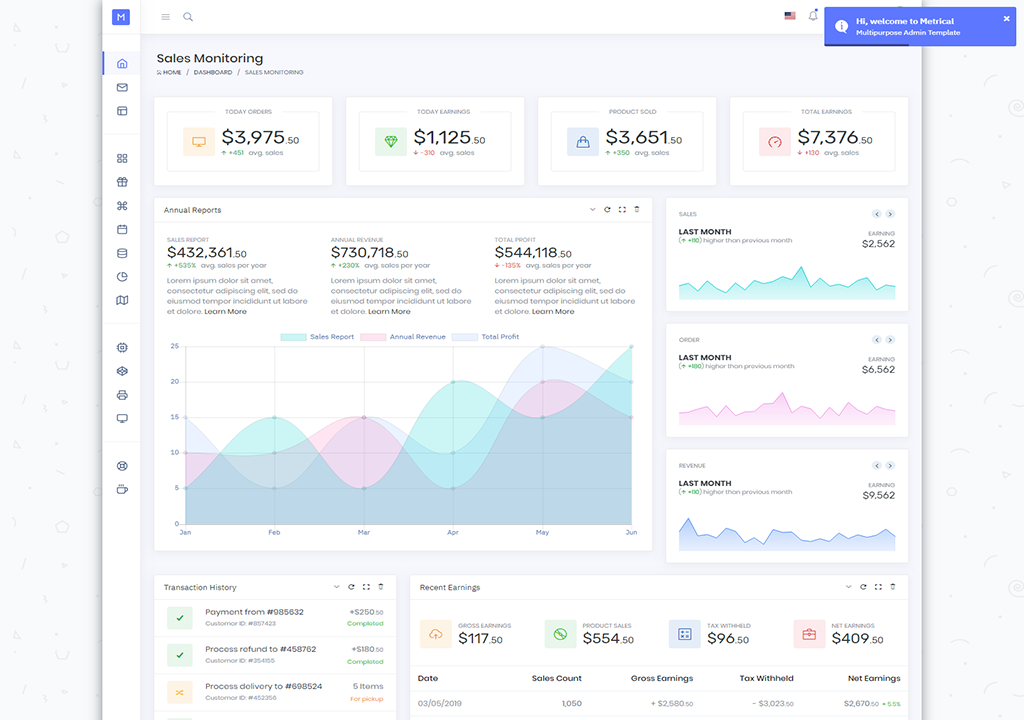Refresh the Annual Reports card
Image resolution: width=1024 pixels, height=720 pixels.
(x=607, y=210)
